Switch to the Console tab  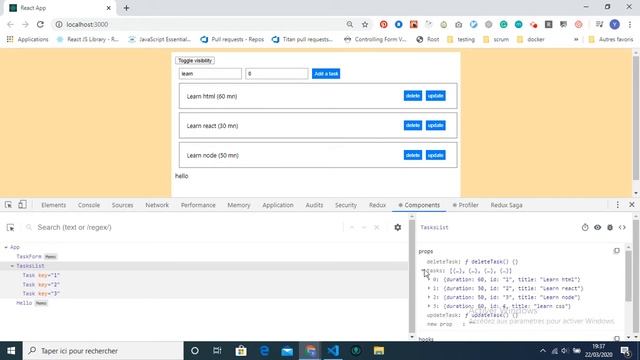click(89, 205)
